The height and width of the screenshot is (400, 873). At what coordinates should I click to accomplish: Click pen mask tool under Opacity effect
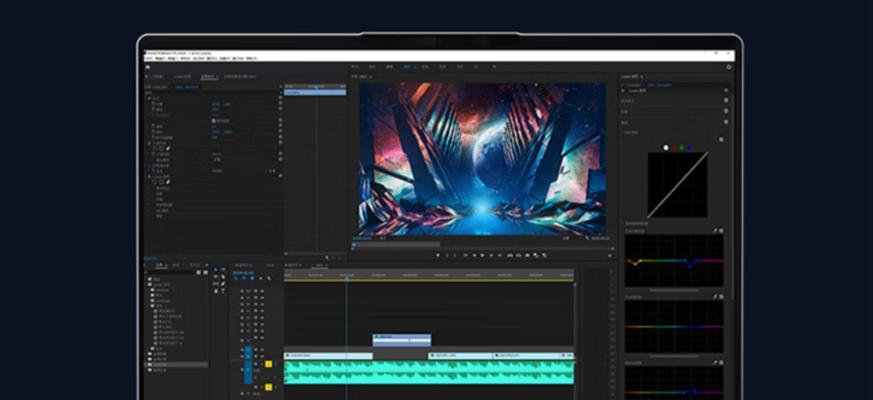tap(168, 148)
